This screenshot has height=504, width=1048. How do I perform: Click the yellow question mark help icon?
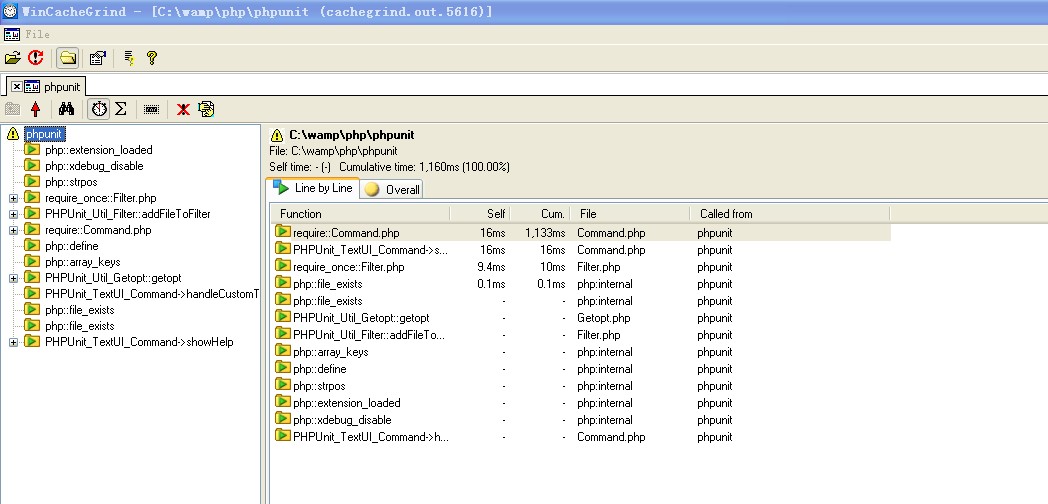(151, 58)
